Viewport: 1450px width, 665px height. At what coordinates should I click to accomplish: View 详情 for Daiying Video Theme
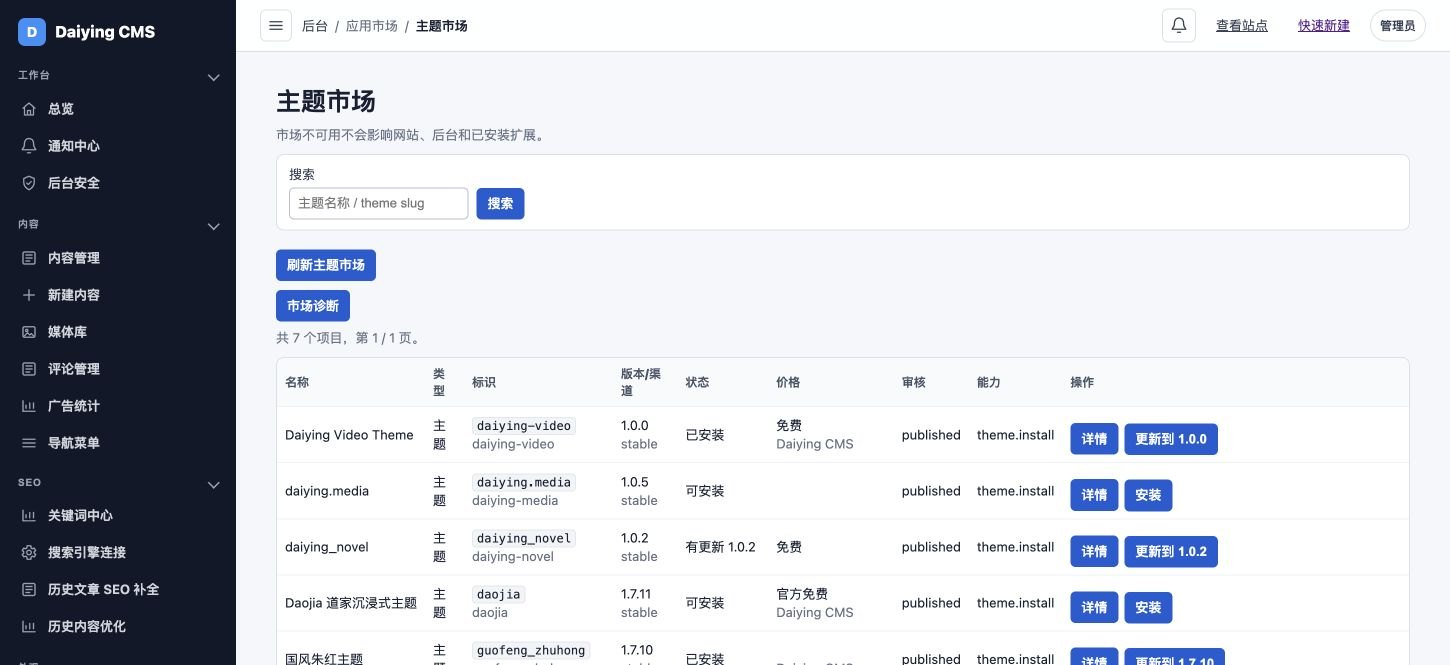(x=1094, y=439)
